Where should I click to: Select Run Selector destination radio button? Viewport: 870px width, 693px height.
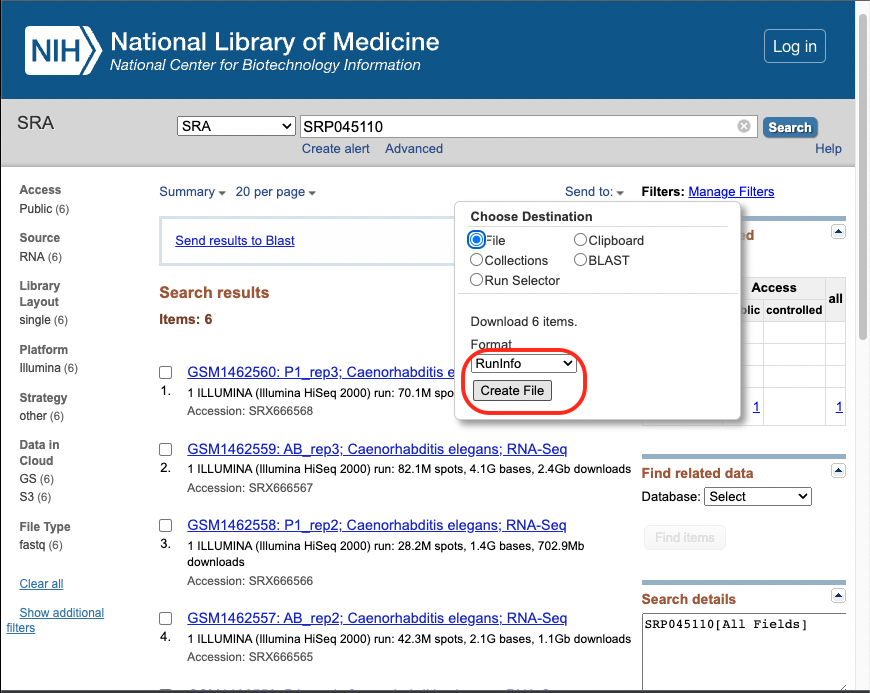pos(476,280)
